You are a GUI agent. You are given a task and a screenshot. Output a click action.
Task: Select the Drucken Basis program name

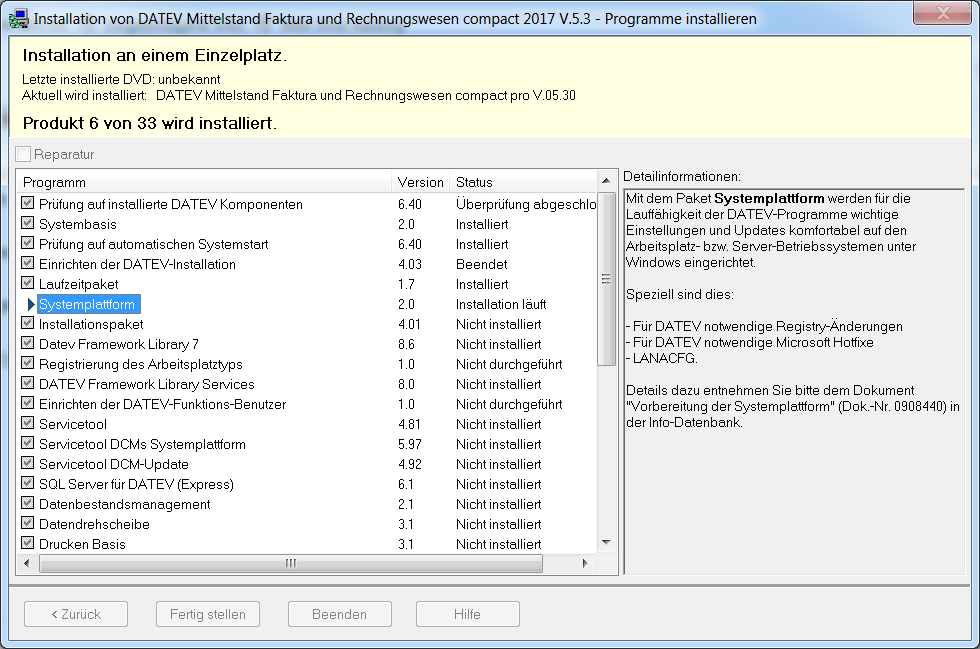click(82, 545)
